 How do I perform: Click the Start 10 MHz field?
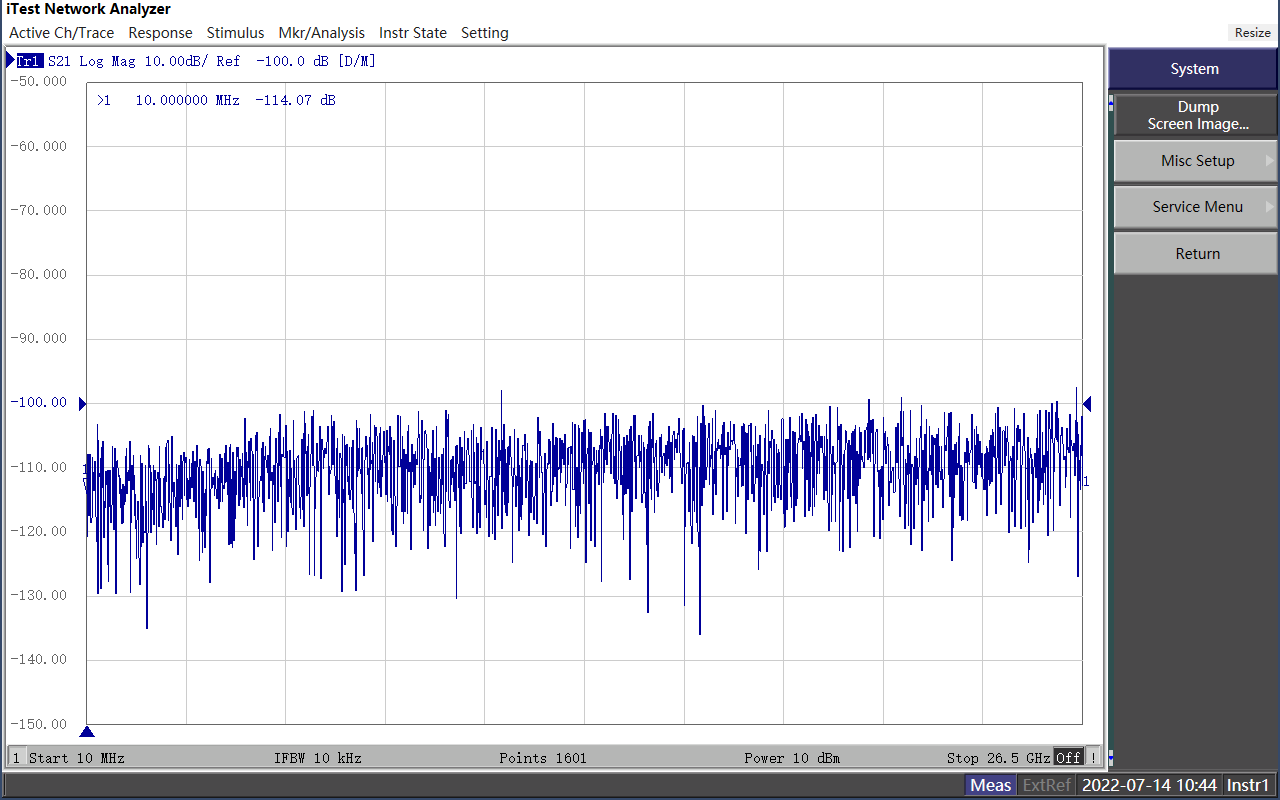pyautogui.click(x=77, y=758)
